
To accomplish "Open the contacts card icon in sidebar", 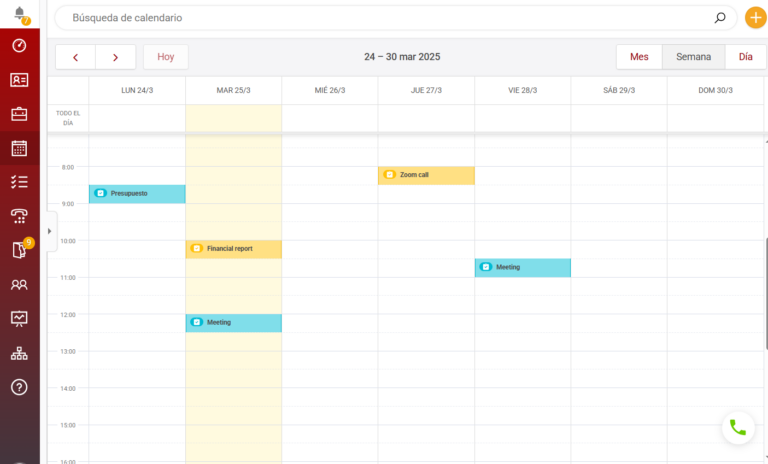I will tap(19, 80).
